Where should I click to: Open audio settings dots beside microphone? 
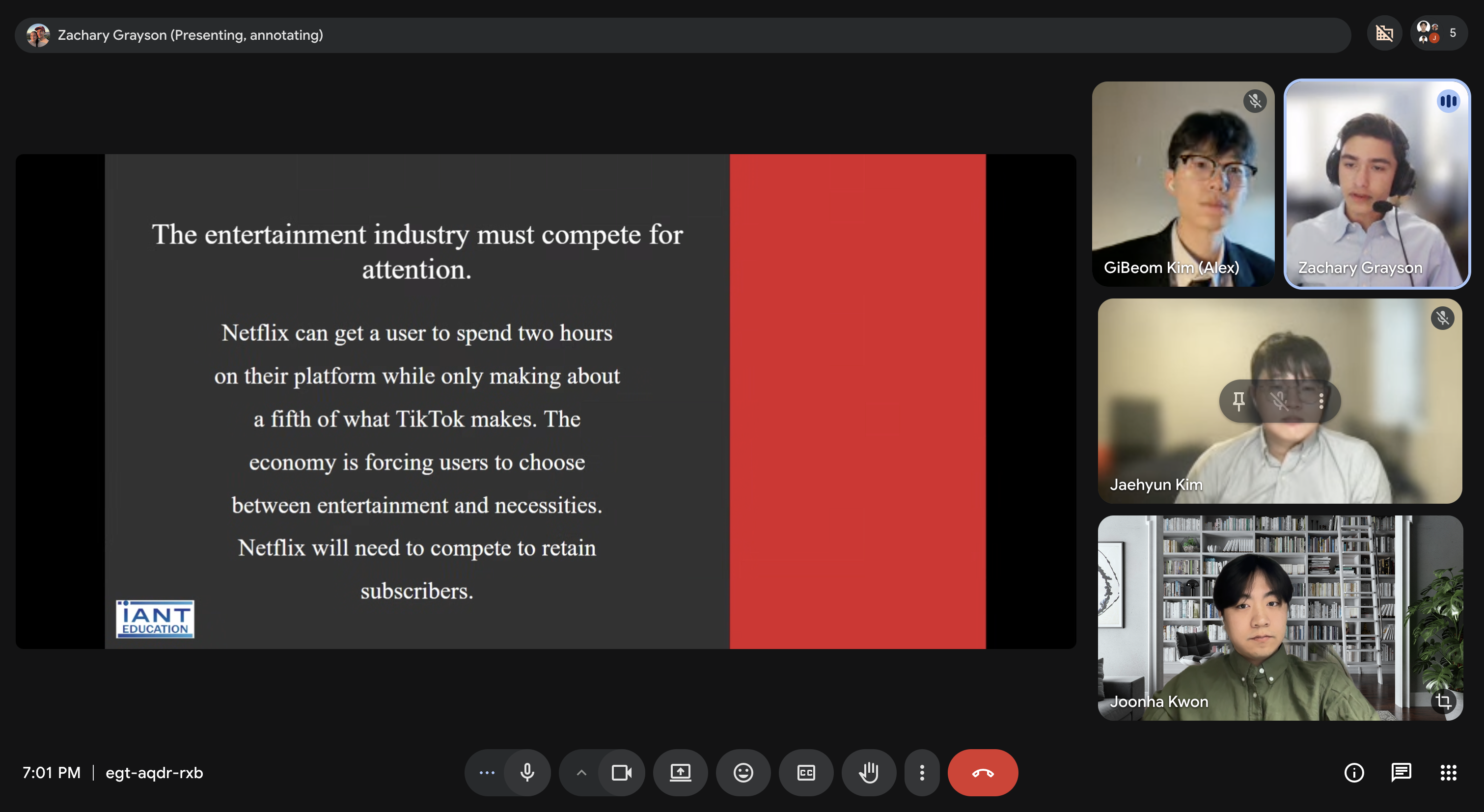pos(487,772)
